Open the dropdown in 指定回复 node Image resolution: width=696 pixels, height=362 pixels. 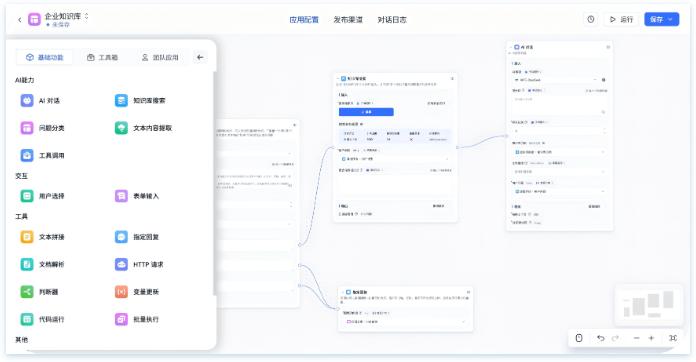click(405, 321)
